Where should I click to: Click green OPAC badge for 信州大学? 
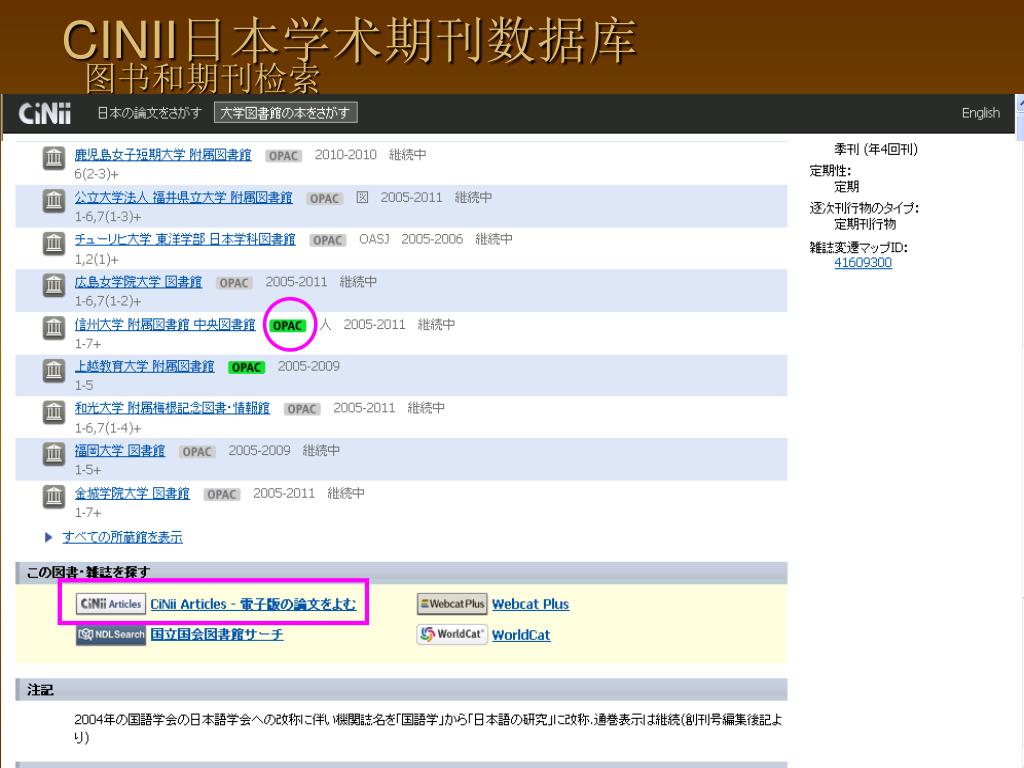pos(287,325)
